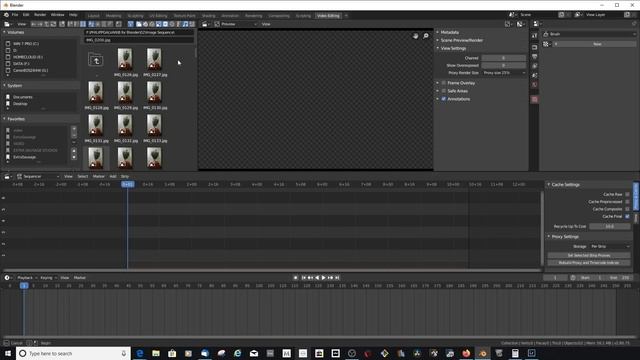Click the Recycle Up To Cost field
This screenshot has height=360, width=640.
pyautogui.click(x=610, y=226)
